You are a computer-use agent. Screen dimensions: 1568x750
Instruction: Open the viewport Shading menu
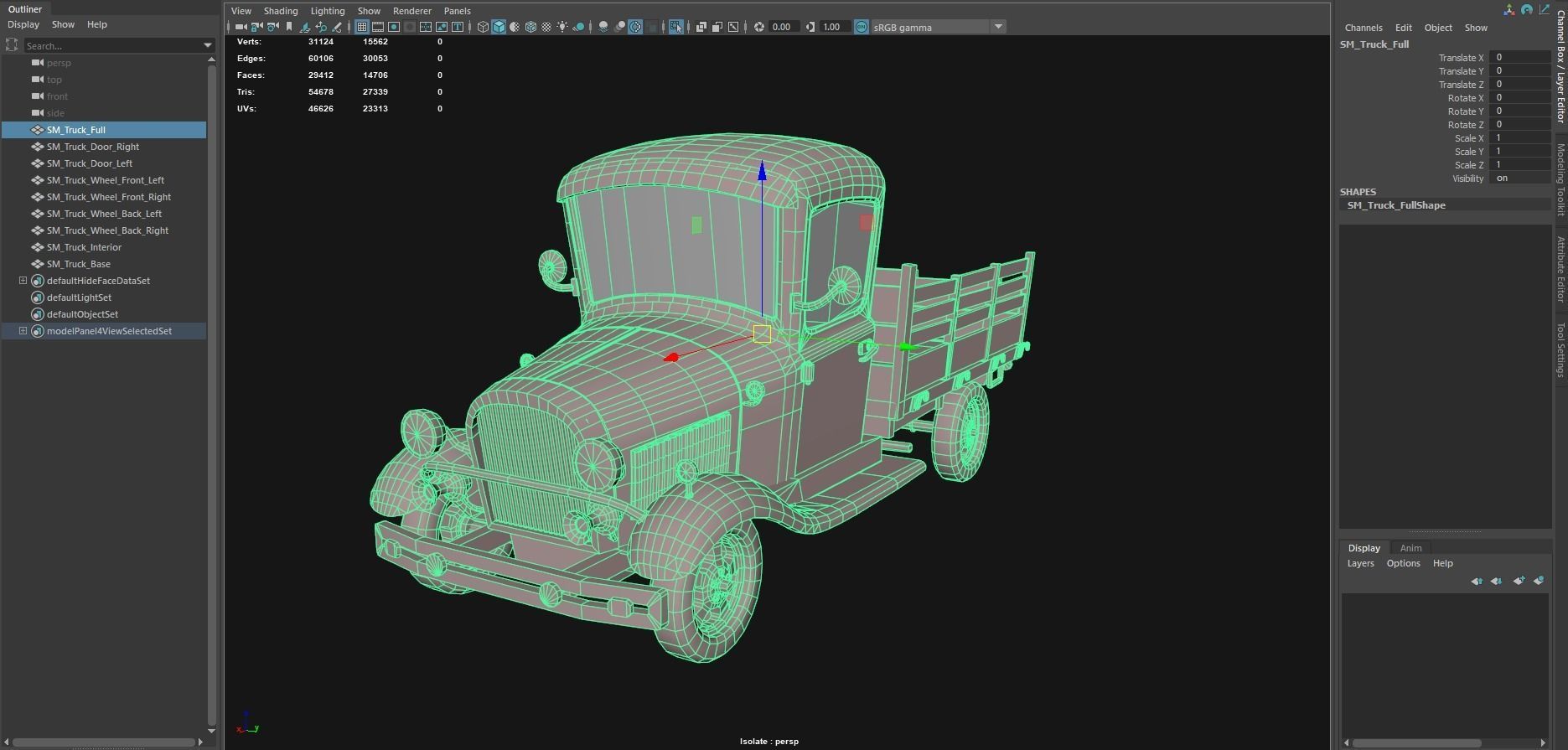[281, 11]
